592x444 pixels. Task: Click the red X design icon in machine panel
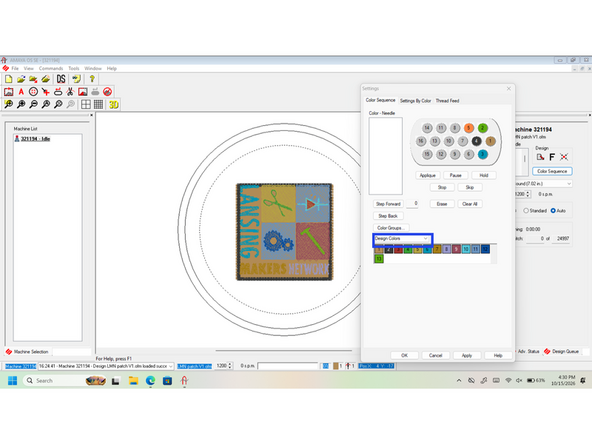click(x=564, y=157)
